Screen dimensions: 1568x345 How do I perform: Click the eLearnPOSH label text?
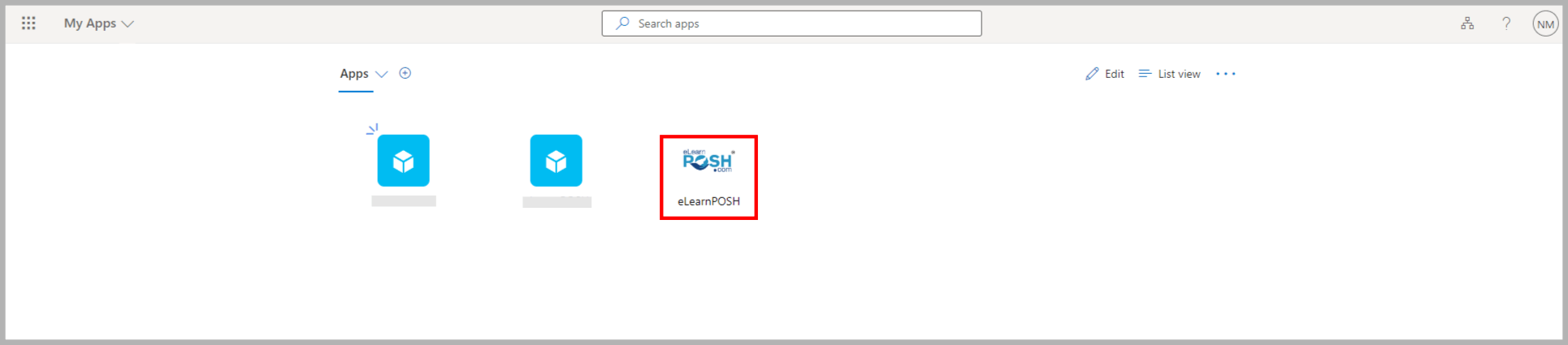coord(708,201)
